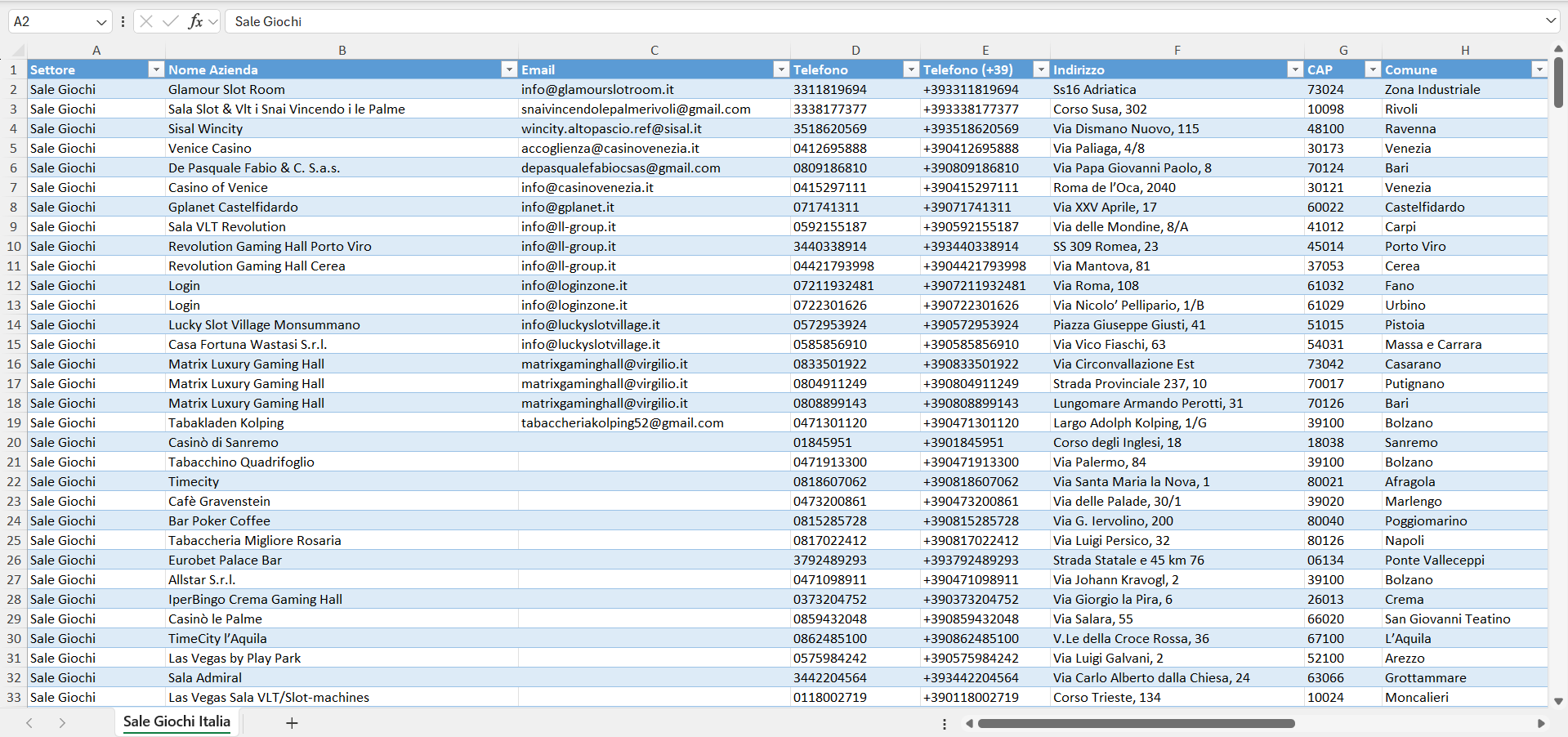Open the fx function dropdown arrow

213,22
